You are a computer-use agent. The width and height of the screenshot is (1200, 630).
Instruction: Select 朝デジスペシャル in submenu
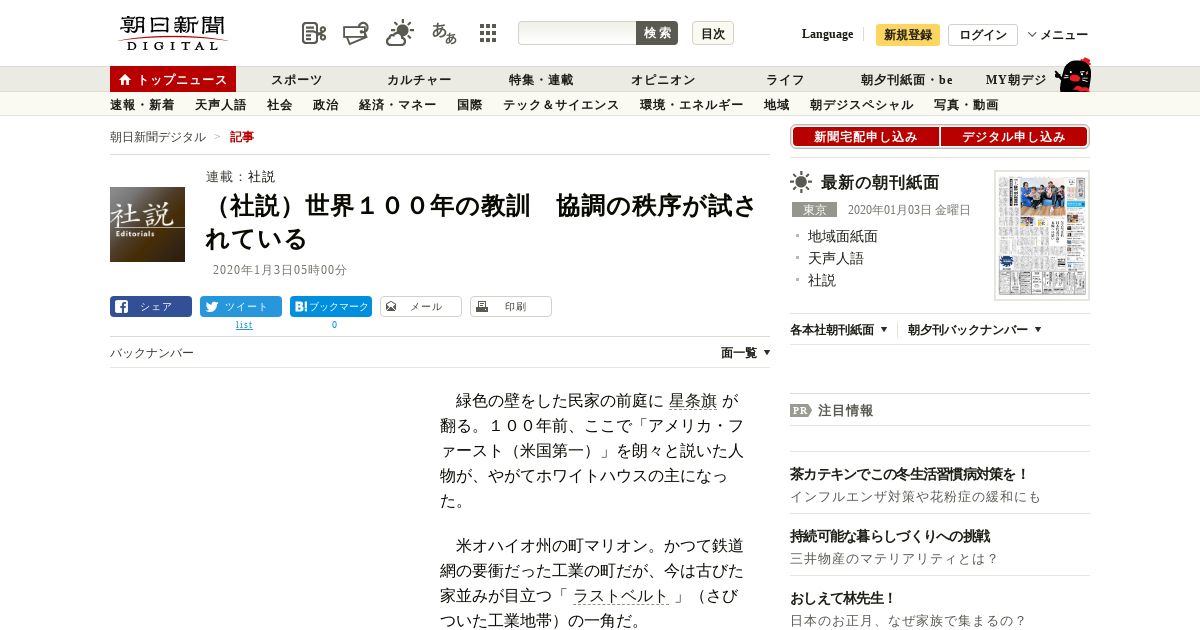(861, 105)
